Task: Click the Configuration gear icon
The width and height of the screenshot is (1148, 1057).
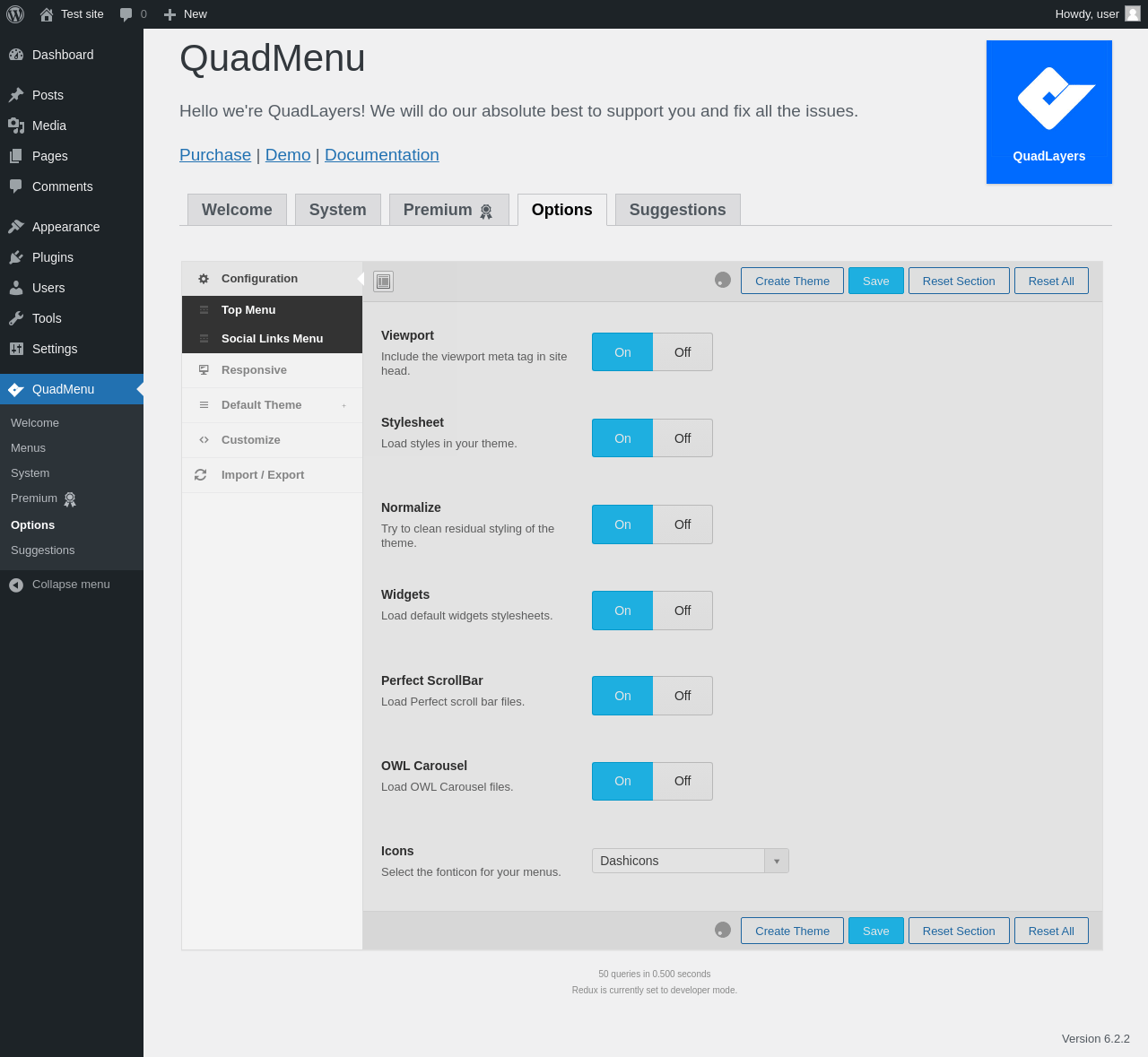Action: click(204, 279)
